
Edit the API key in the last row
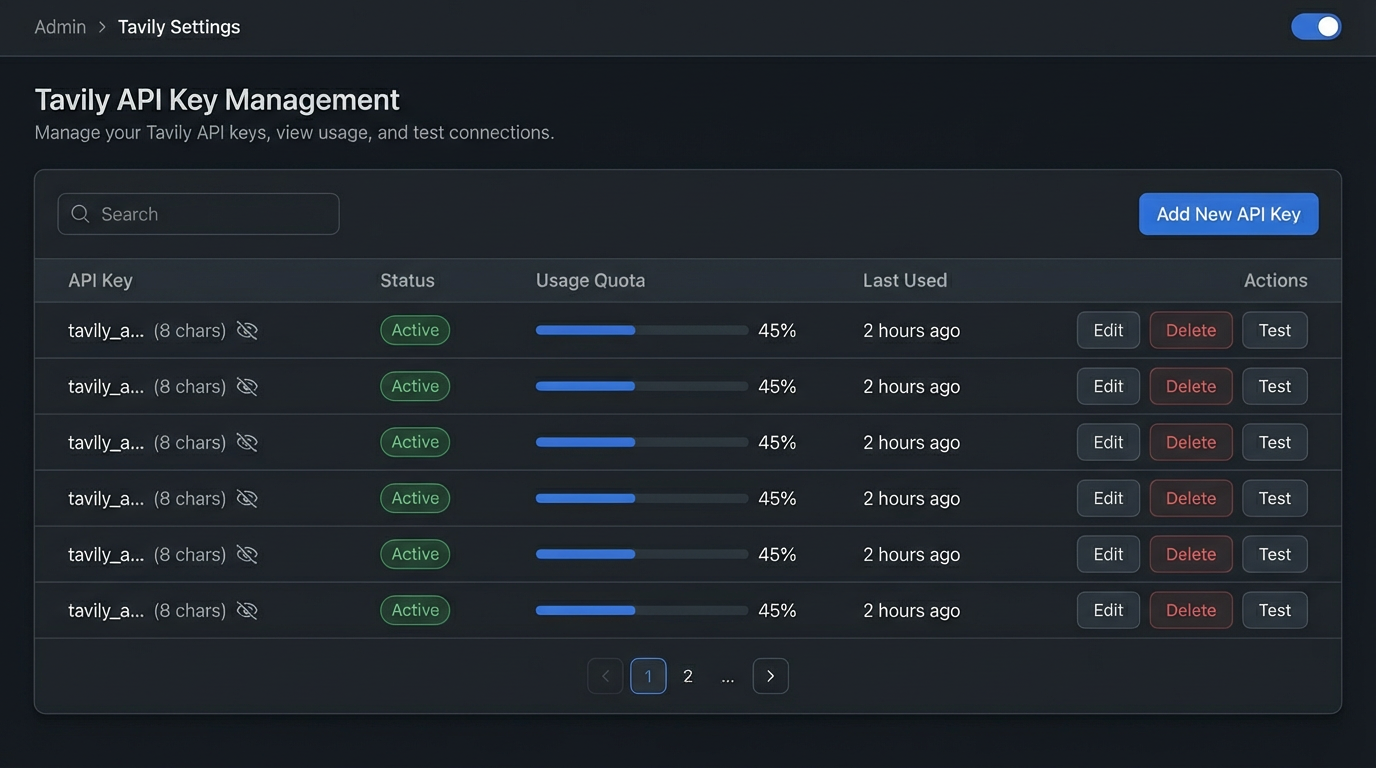tap(1108, 611)
